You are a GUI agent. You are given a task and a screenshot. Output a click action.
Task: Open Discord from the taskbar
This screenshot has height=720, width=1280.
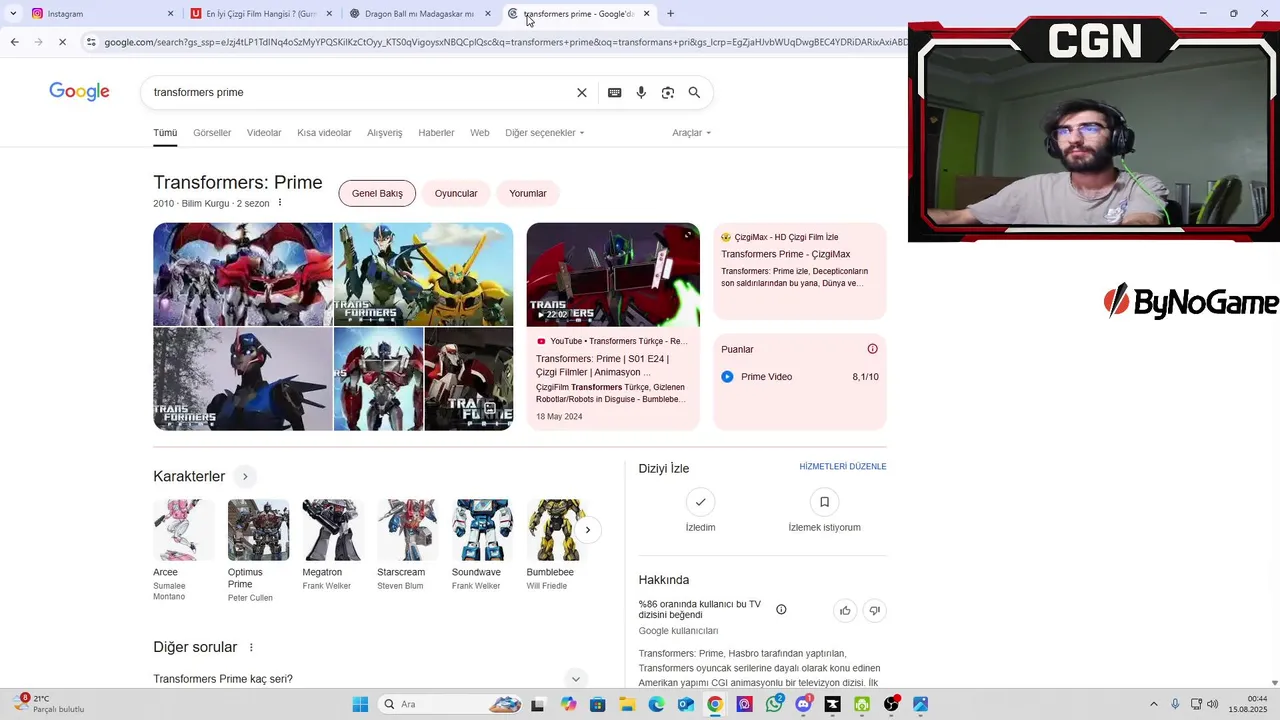pyautogui.click(x=804, y=704)
